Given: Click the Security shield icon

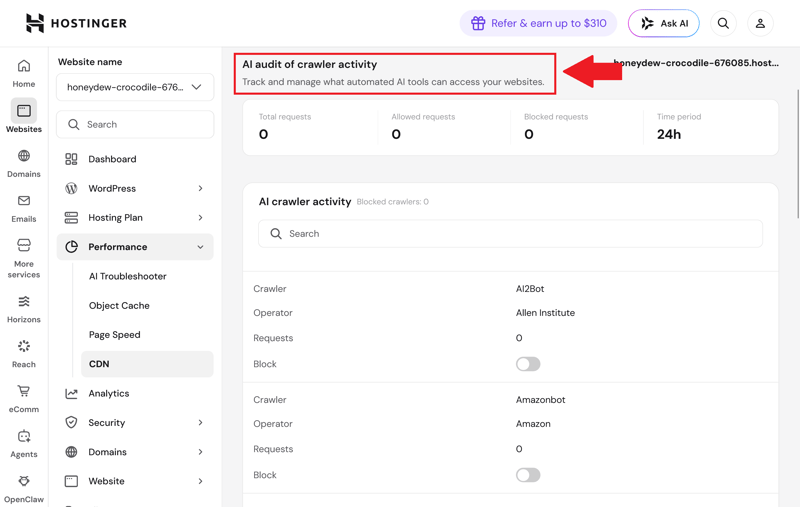Looking at the screenshot, I should coord(71,422).
